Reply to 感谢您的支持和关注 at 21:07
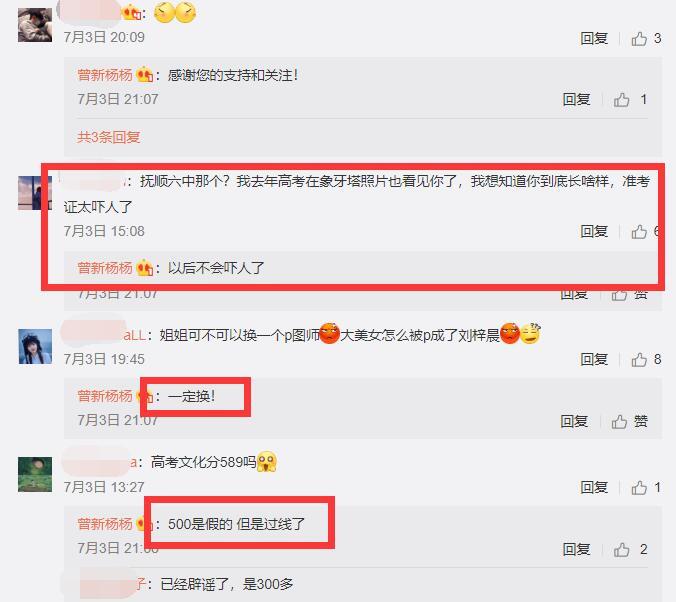Viewport: 676px width, 602px height. coord(576,100)
